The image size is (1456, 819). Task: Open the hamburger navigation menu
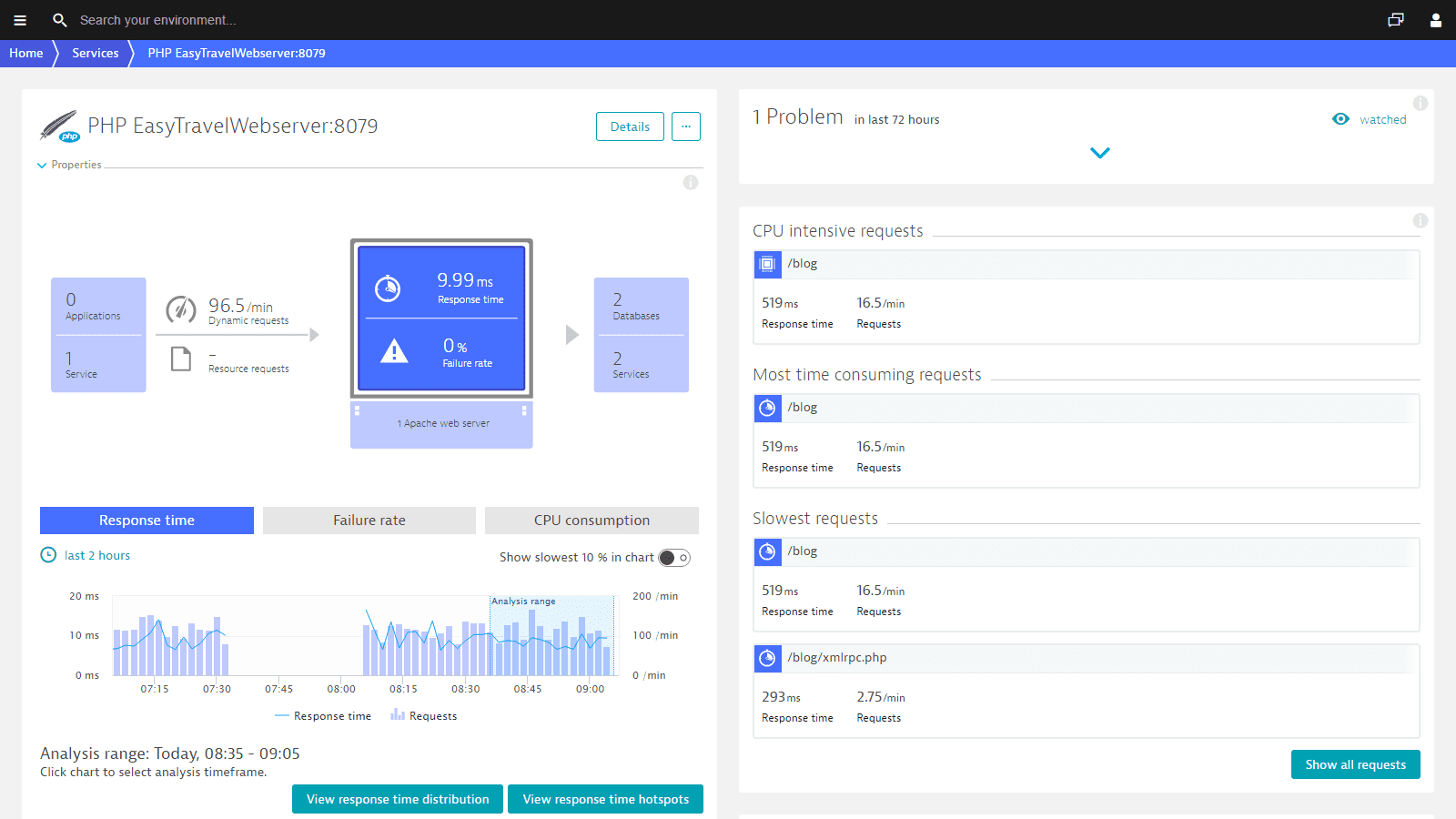(x=20, y=20)
